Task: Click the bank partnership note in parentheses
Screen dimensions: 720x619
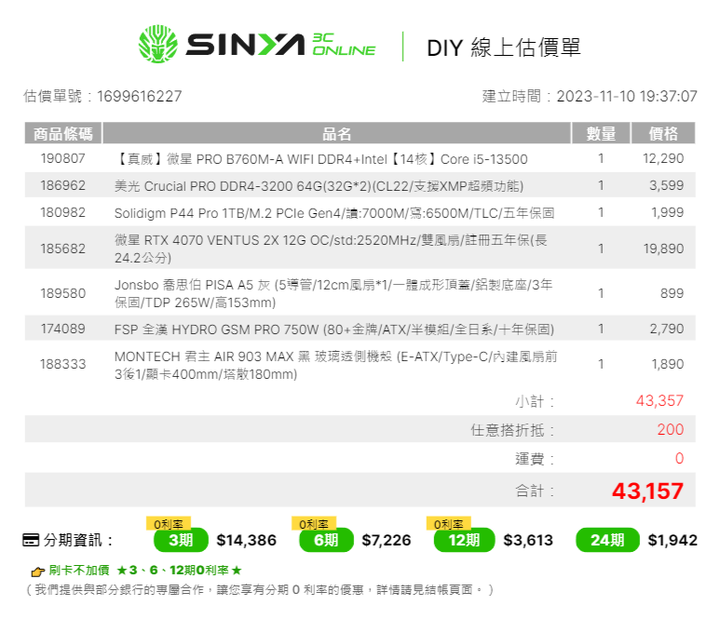Action: pos(259,590)
